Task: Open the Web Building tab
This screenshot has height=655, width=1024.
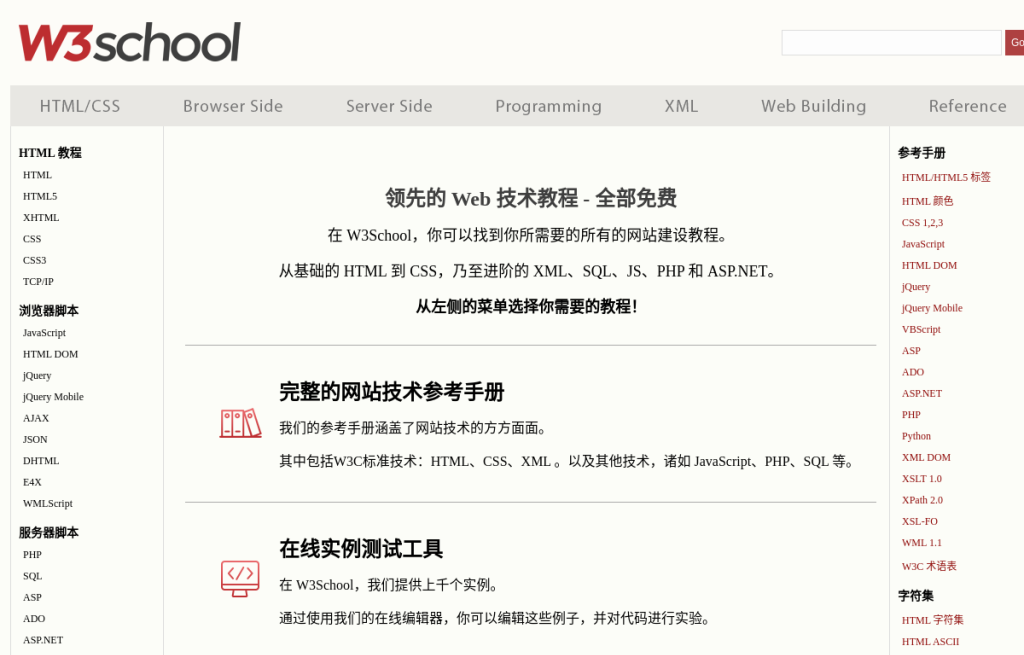Action: click(x=813, y=106)
